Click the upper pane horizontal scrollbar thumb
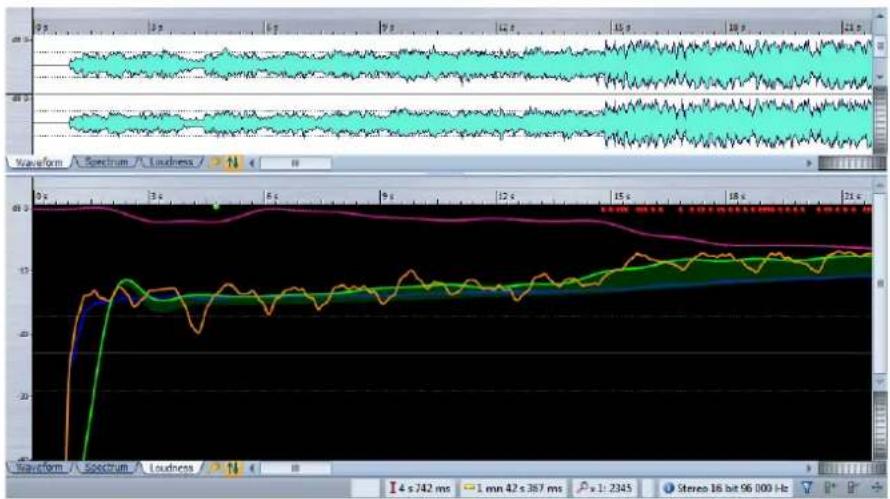The height and width of the screenshot is (499, 890). tap(295, 163)
